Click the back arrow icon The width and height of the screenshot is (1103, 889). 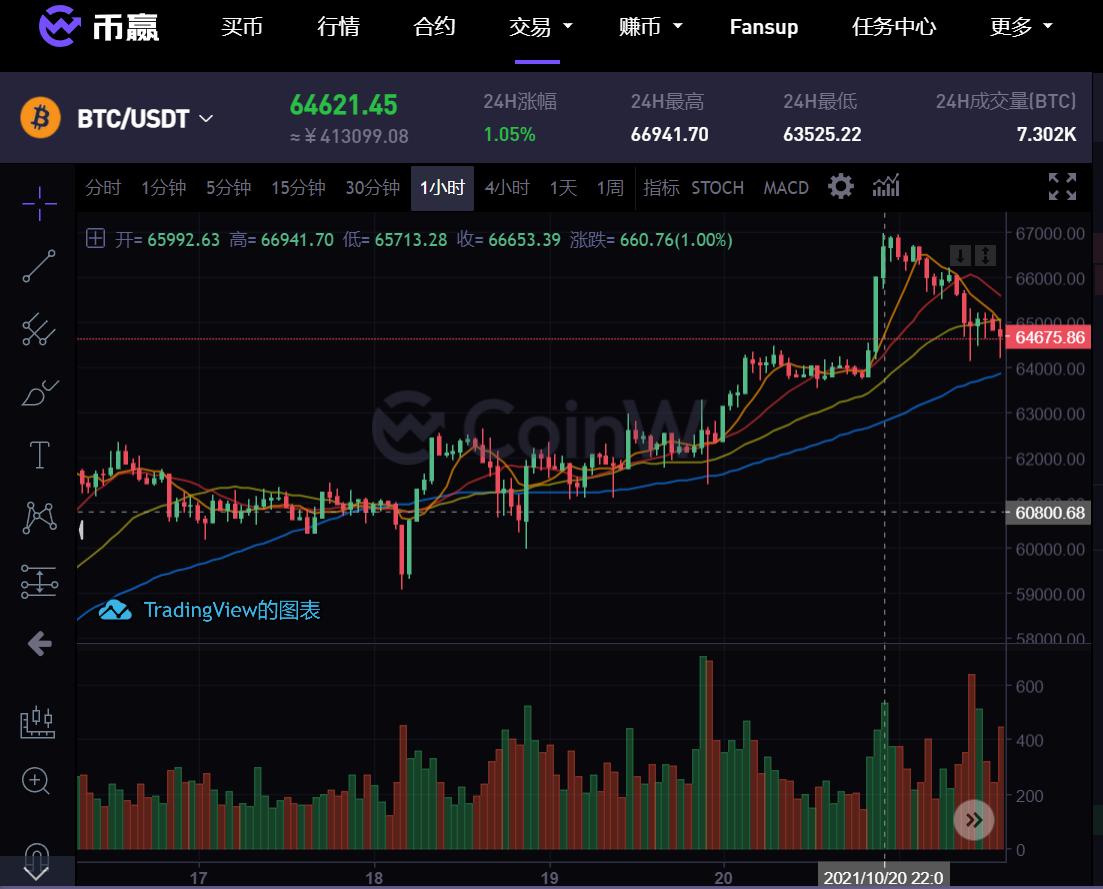click(x=39, y=644)
